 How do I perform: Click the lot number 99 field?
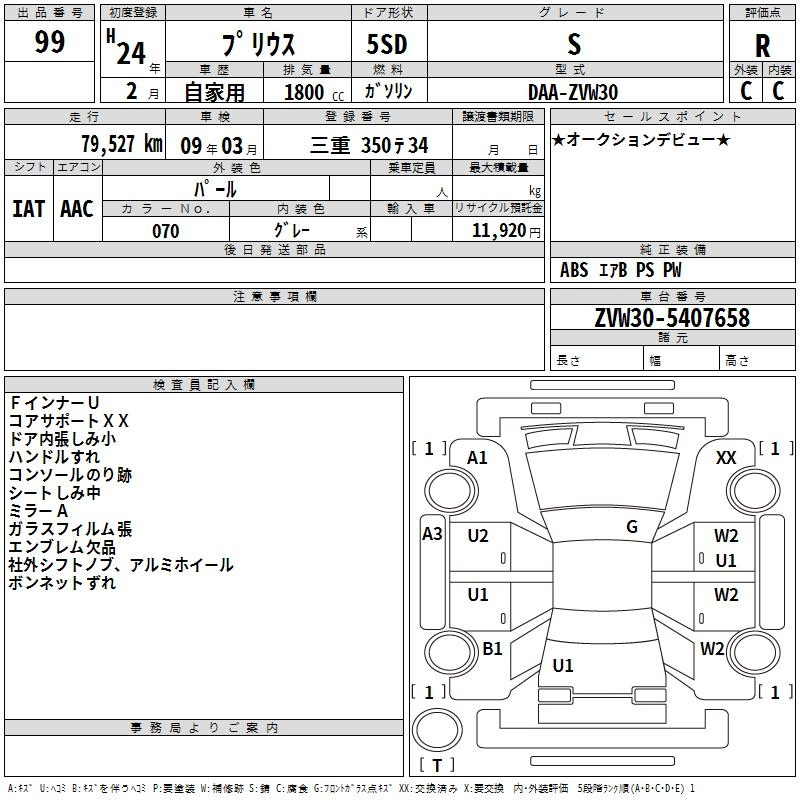pyautogui.click(x=50, y=43)
